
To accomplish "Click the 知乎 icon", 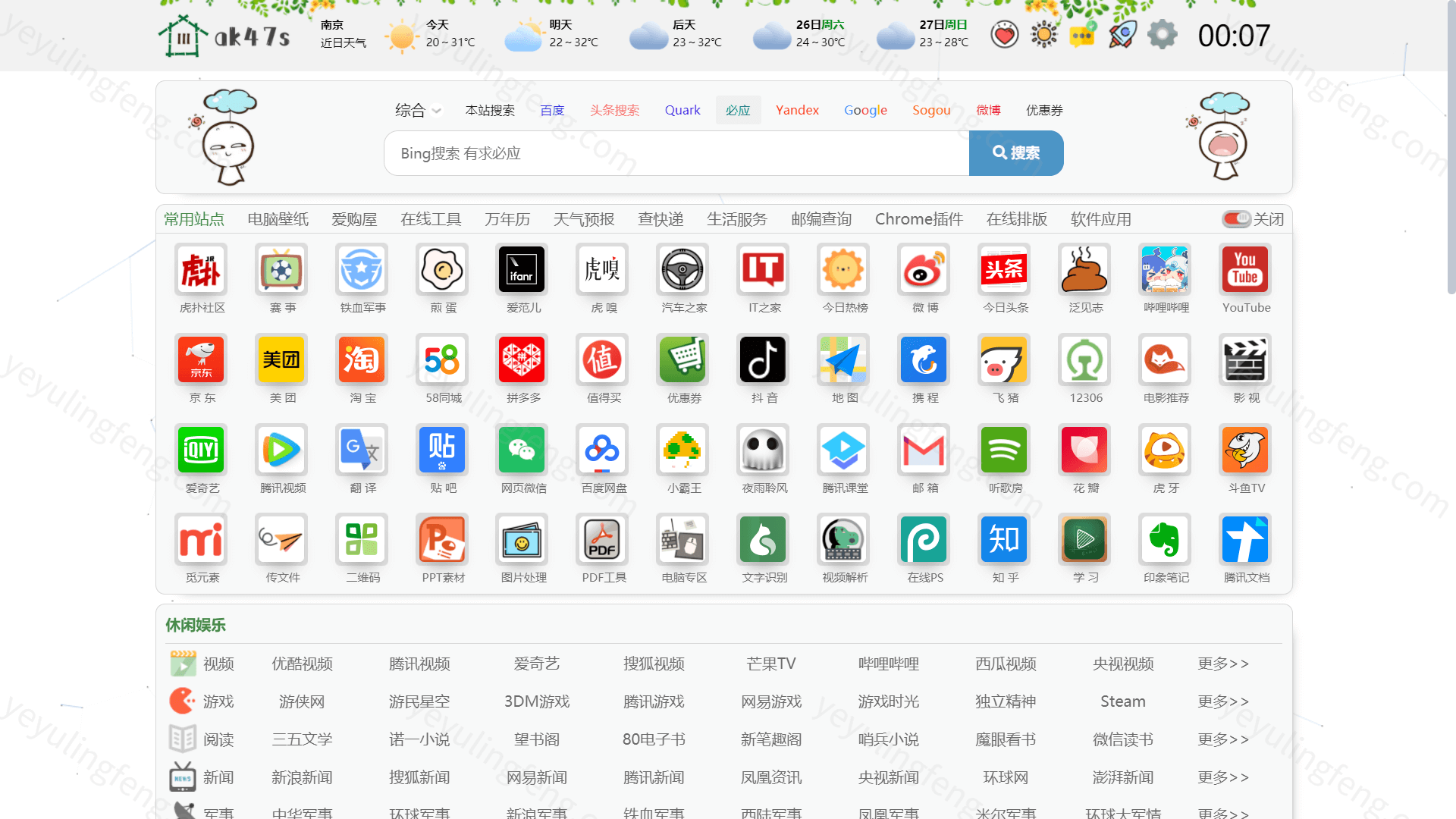I will pyautogui.click(x=1003, y=539).
